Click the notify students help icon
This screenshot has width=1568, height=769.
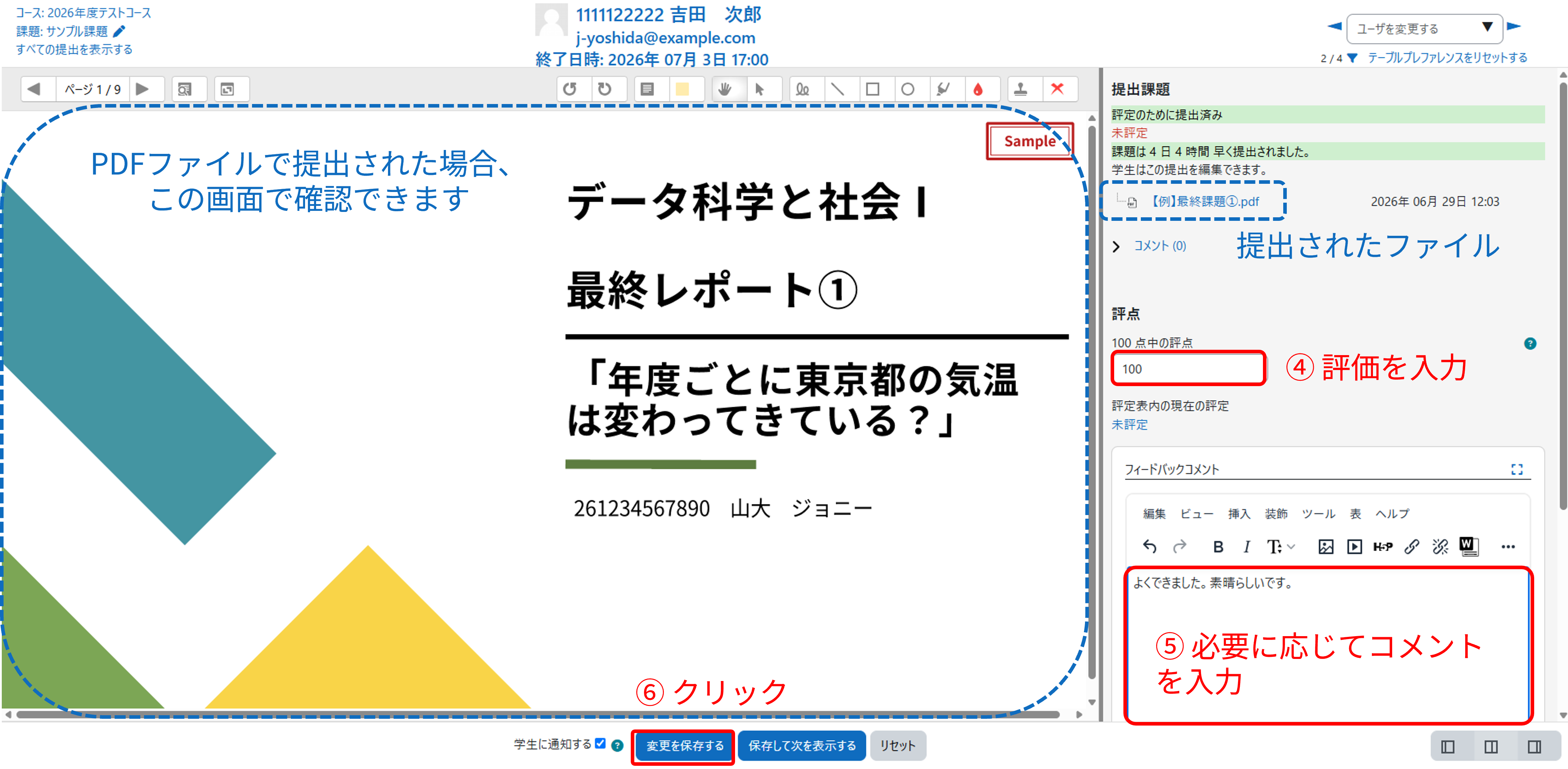617,745
